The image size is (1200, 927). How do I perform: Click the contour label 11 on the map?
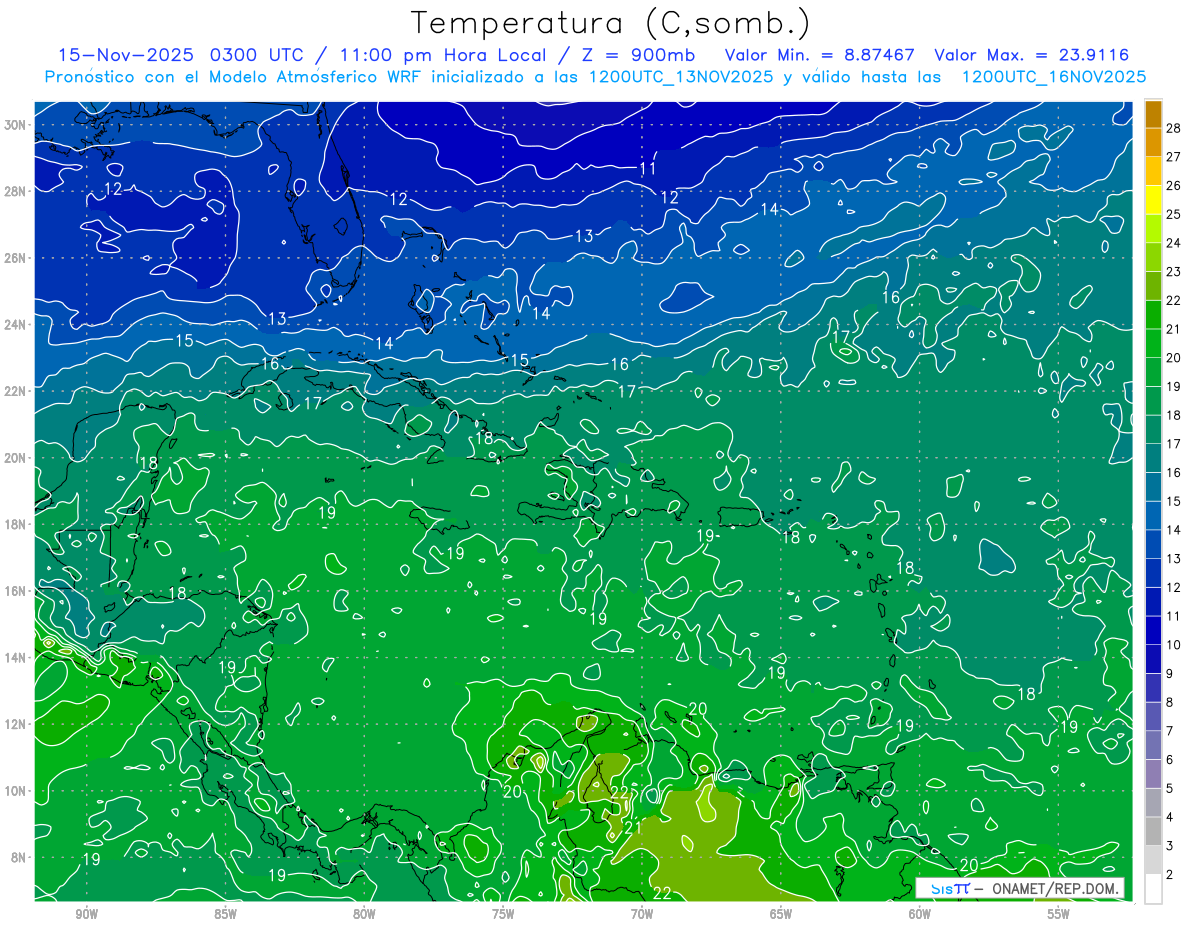tap(648, 168)
